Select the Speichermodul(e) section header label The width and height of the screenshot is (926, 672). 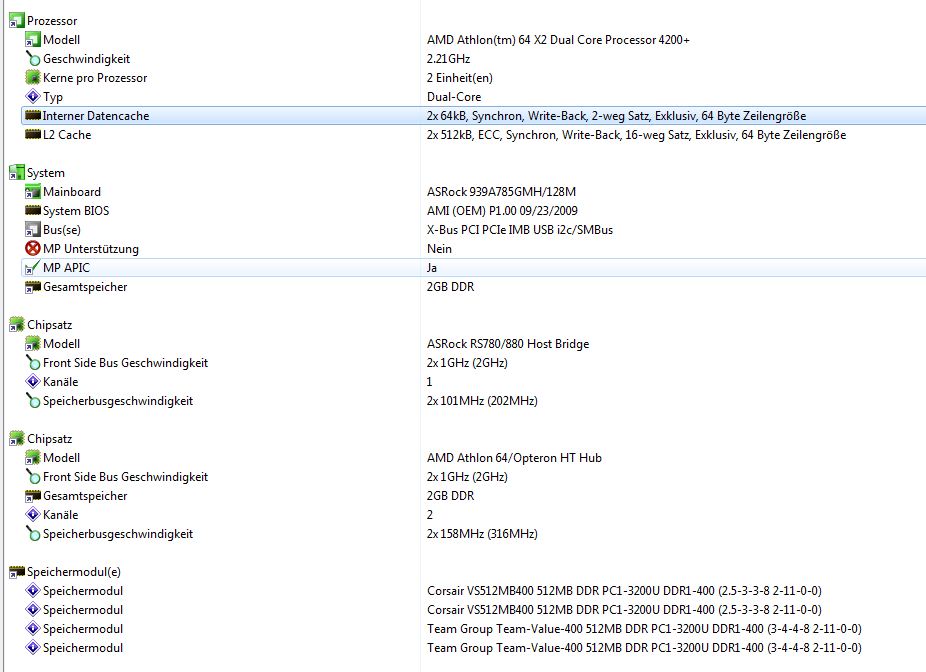pos(75,572)
